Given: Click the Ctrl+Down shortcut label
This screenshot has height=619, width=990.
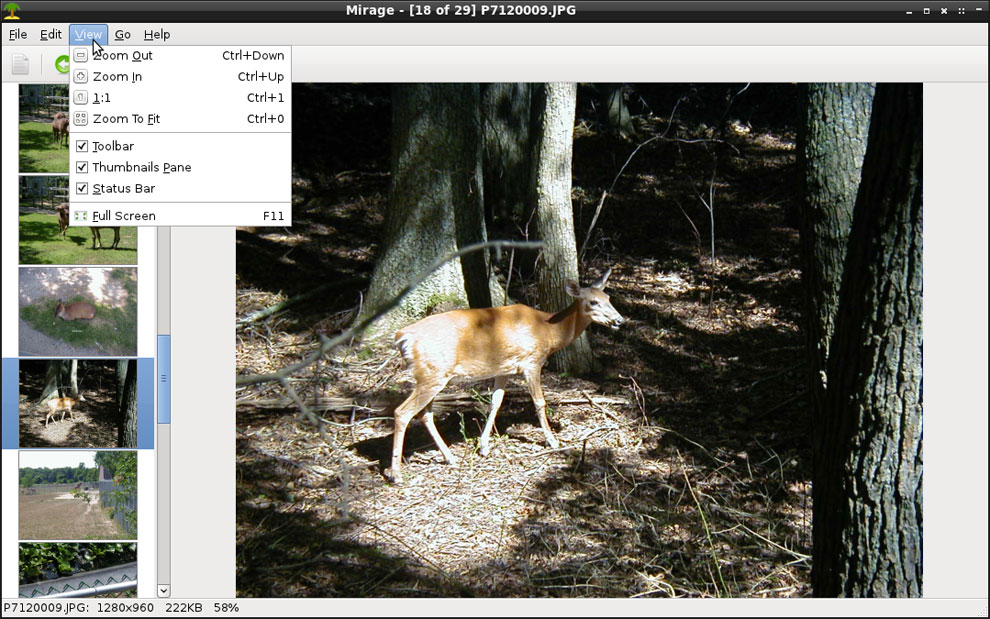Looking at the screenshot, I should [x=253, y=56].
